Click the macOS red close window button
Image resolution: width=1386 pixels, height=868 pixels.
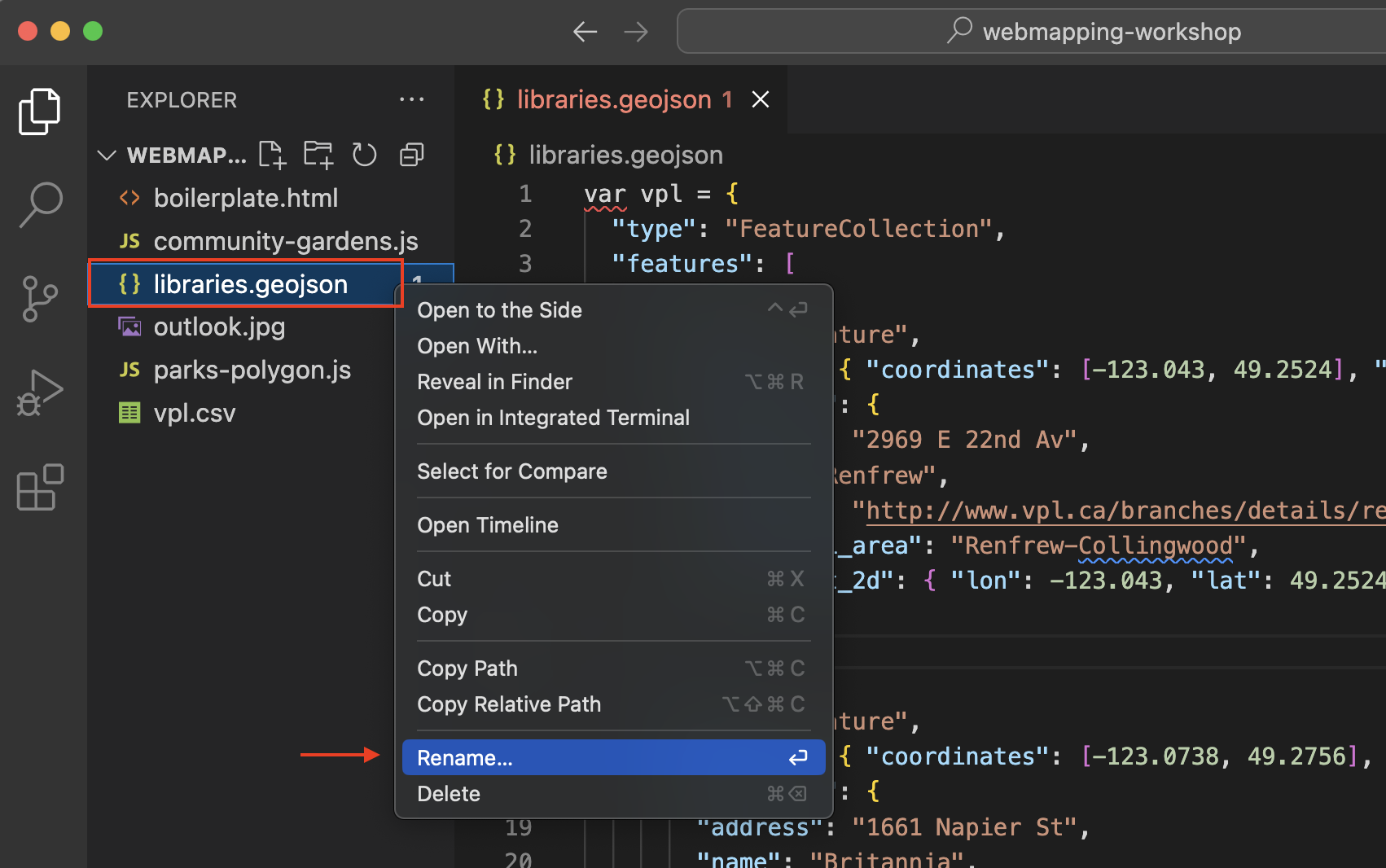(28, 31)
